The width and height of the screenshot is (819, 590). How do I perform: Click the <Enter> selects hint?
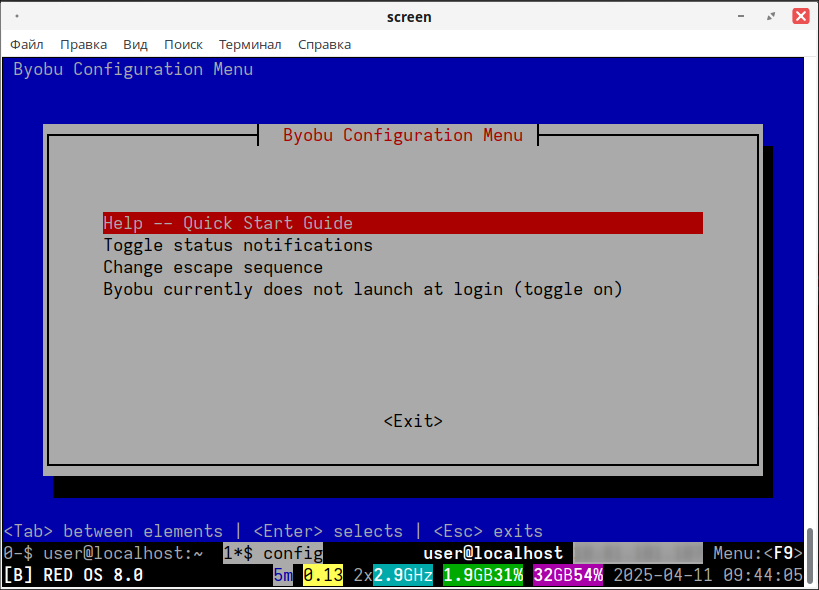(328, 531)
